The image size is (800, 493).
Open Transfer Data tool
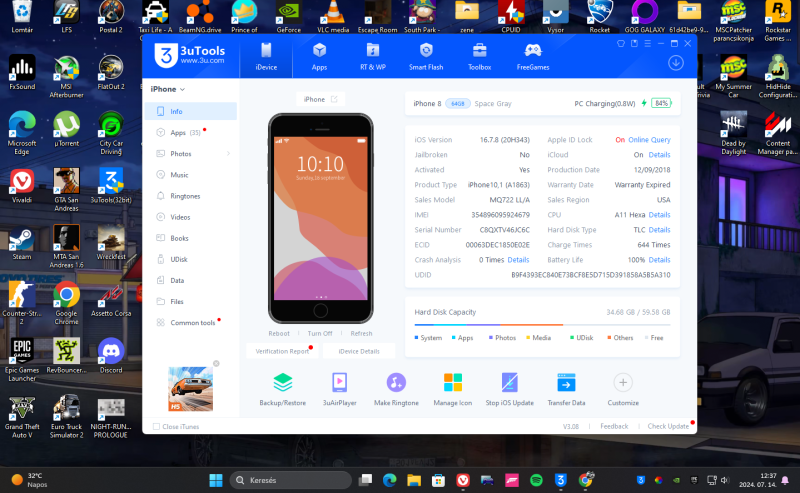(x=566, y=389)
